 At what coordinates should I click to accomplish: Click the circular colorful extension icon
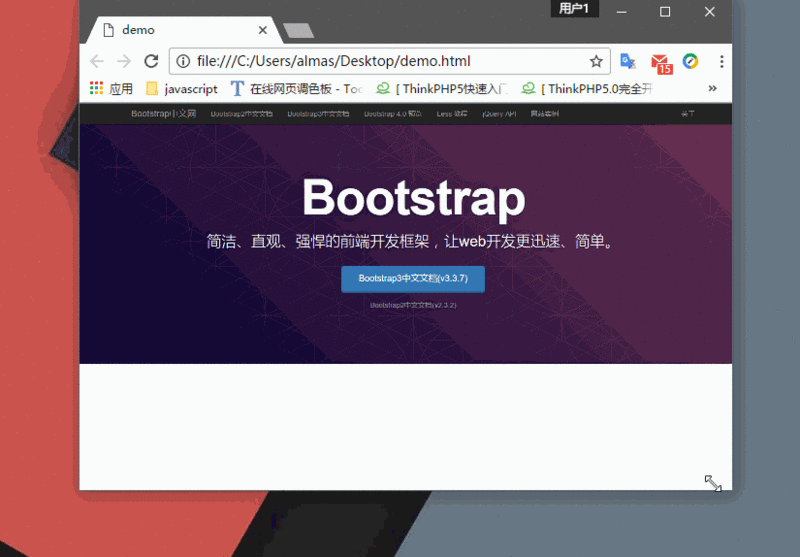(x=690, y=61)
